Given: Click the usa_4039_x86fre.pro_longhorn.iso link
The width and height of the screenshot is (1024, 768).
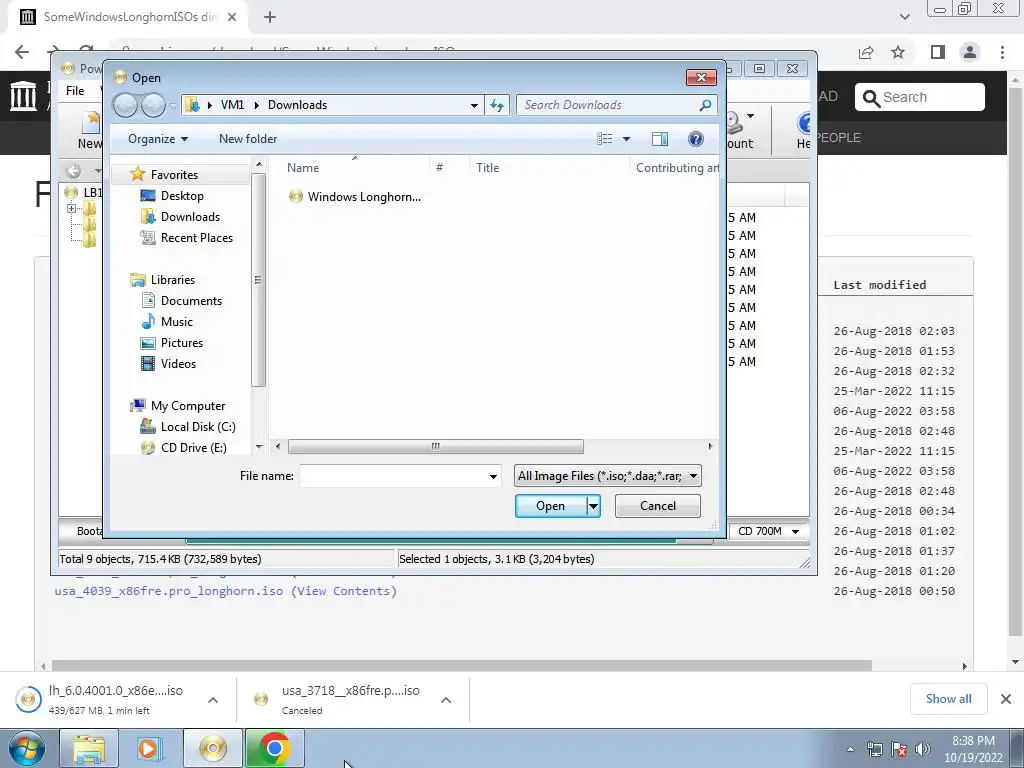Looking at the screenshot, I should pyautogui.click(x=168, y=591).
